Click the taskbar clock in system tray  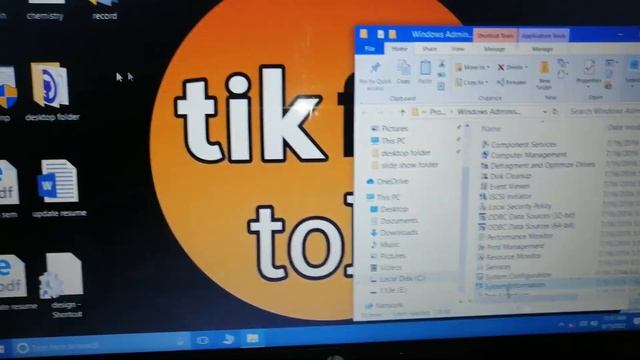point(615,322)
